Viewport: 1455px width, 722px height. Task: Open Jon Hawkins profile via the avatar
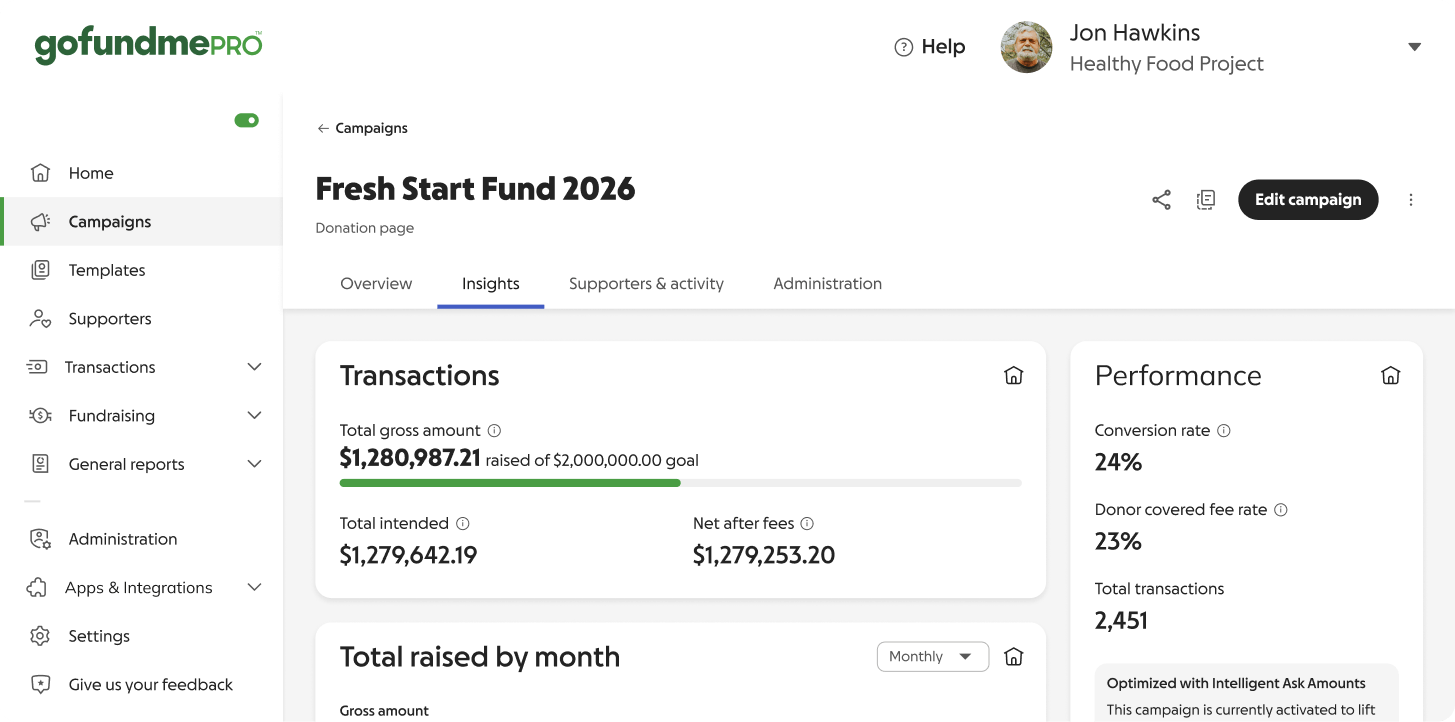coord(1026,46)
